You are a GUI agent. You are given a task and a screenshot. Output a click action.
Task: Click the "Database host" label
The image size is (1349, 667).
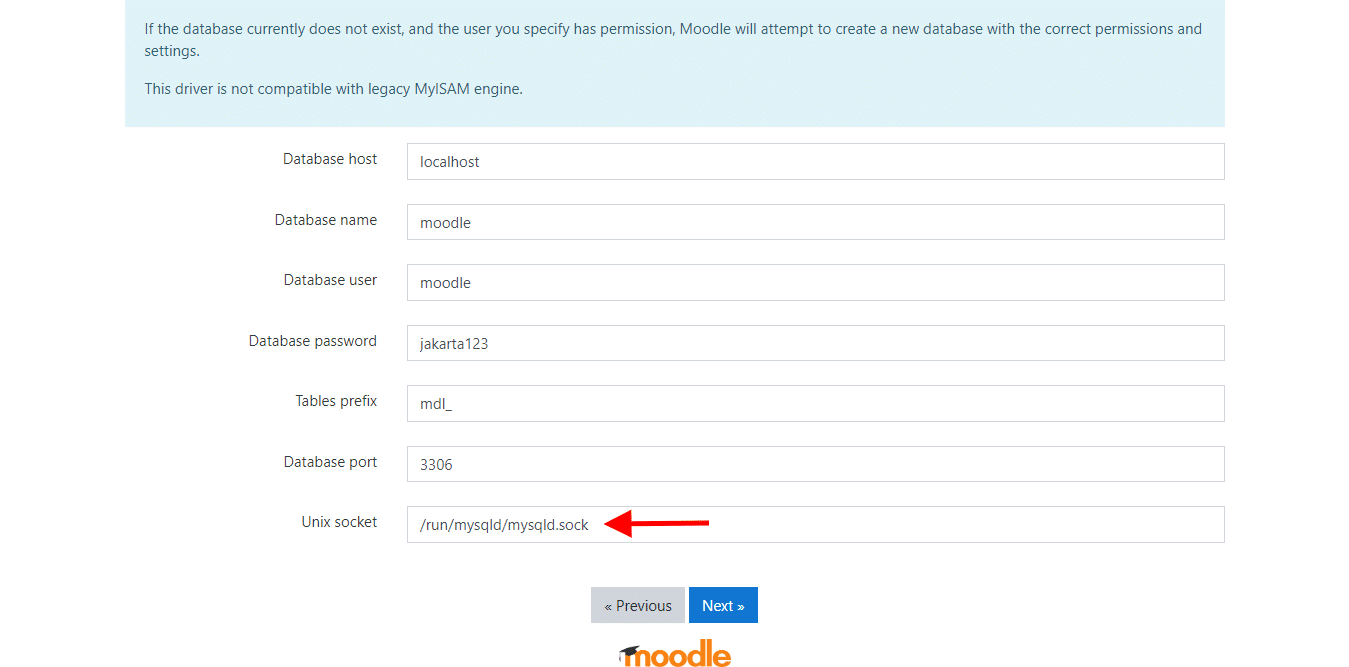(330, 159)
